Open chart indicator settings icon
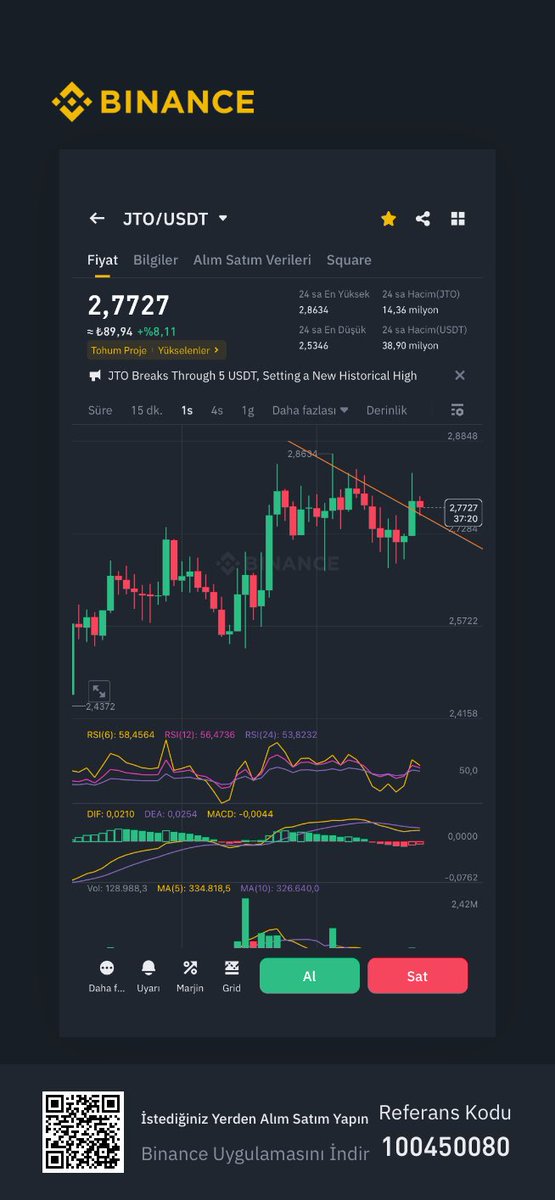The image size is (555, 1200). tap(457, 410)
